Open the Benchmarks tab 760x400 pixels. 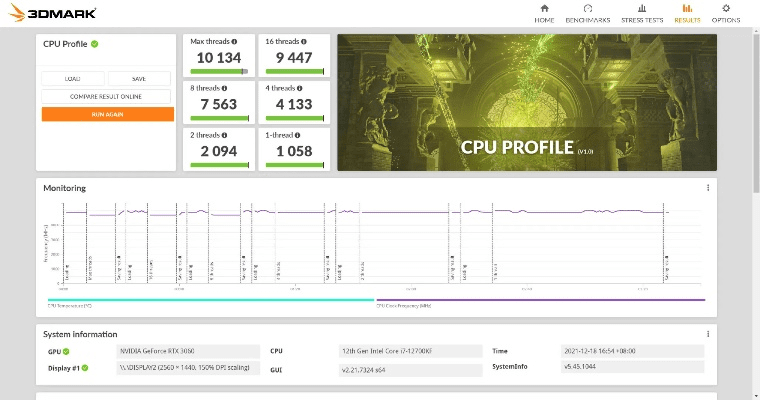[589, 13]
